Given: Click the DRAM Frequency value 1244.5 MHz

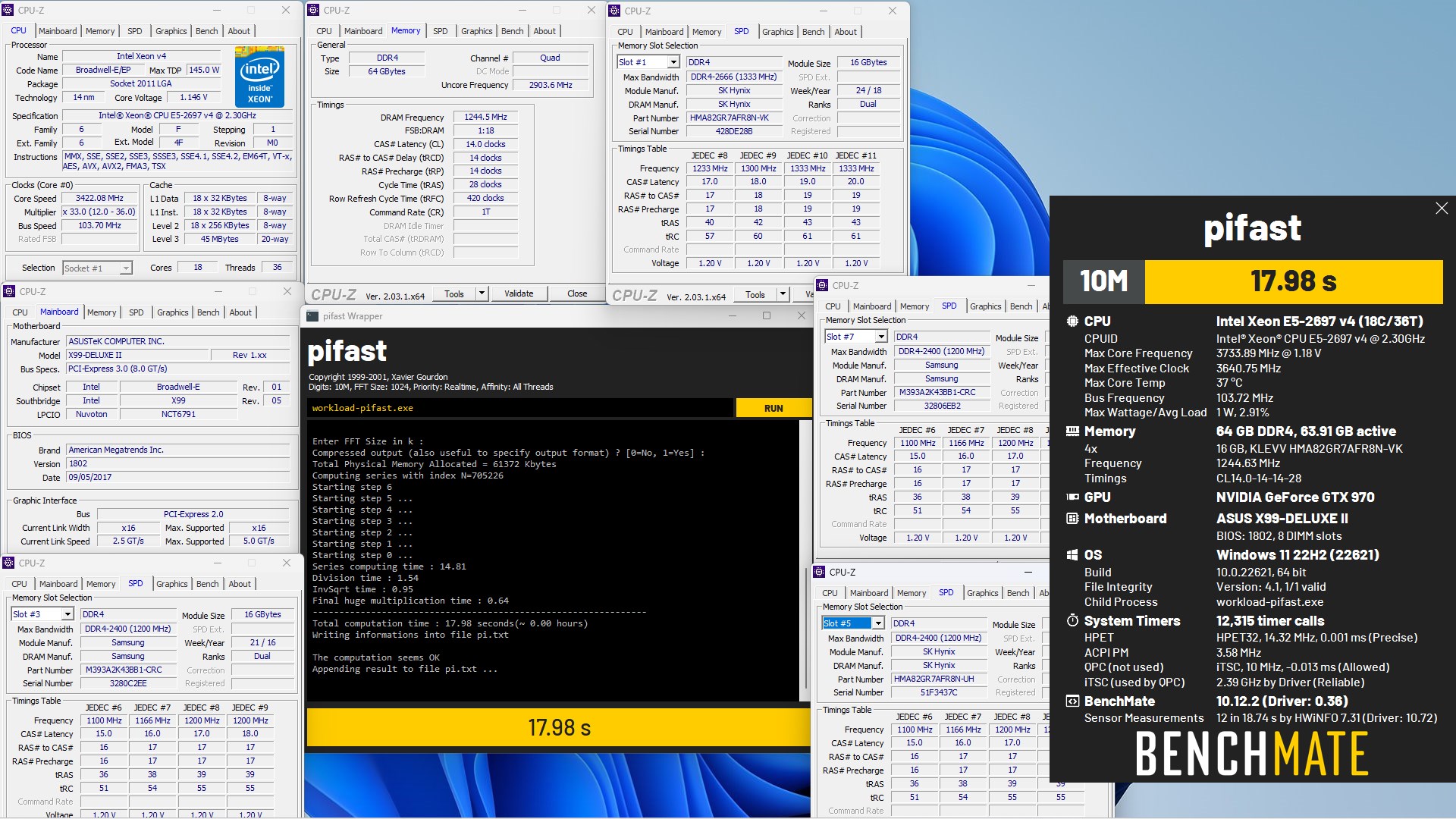Looking at the screenshot, I should click(485, 117).
